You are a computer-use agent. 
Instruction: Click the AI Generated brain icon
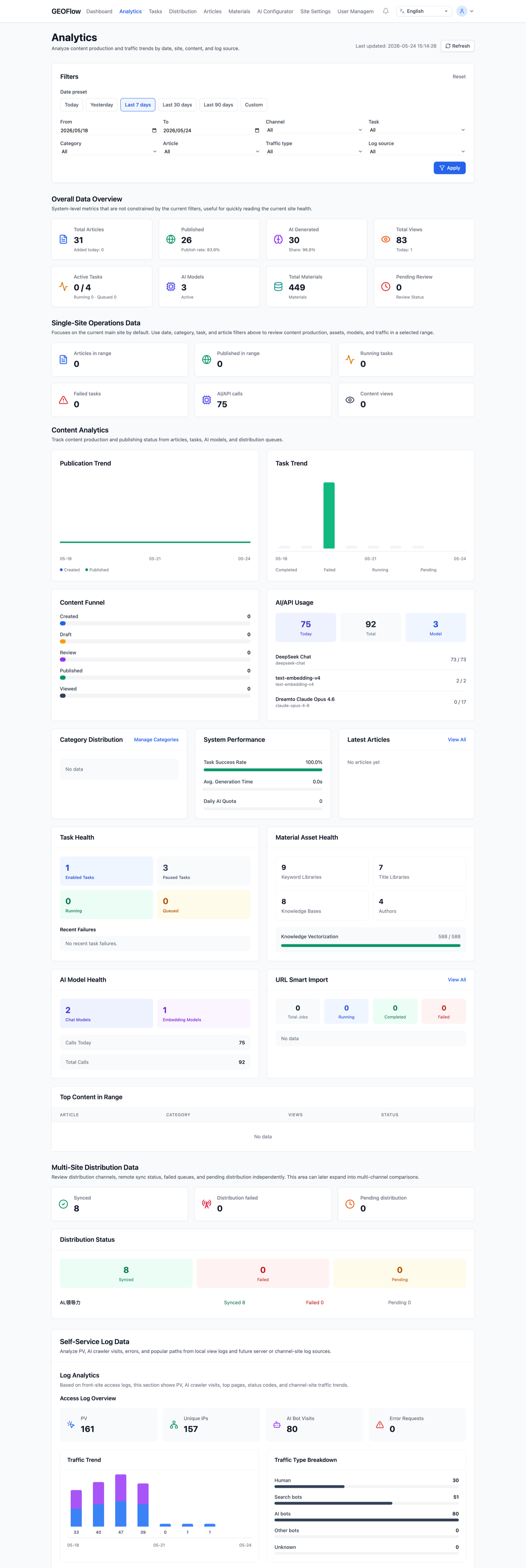click(x=278, y=239)
